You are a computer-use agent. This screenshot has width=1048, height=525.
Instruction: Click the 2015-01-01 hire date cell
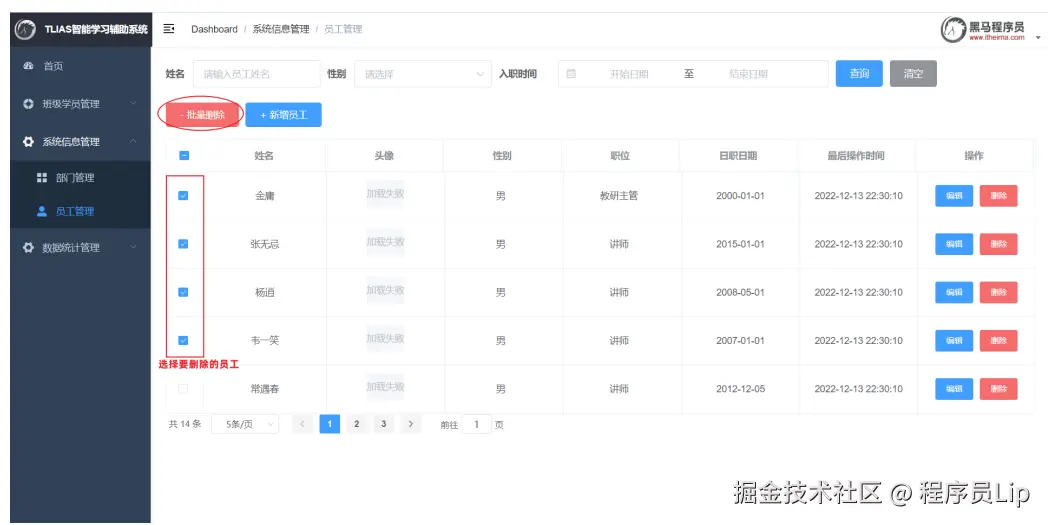740,244
